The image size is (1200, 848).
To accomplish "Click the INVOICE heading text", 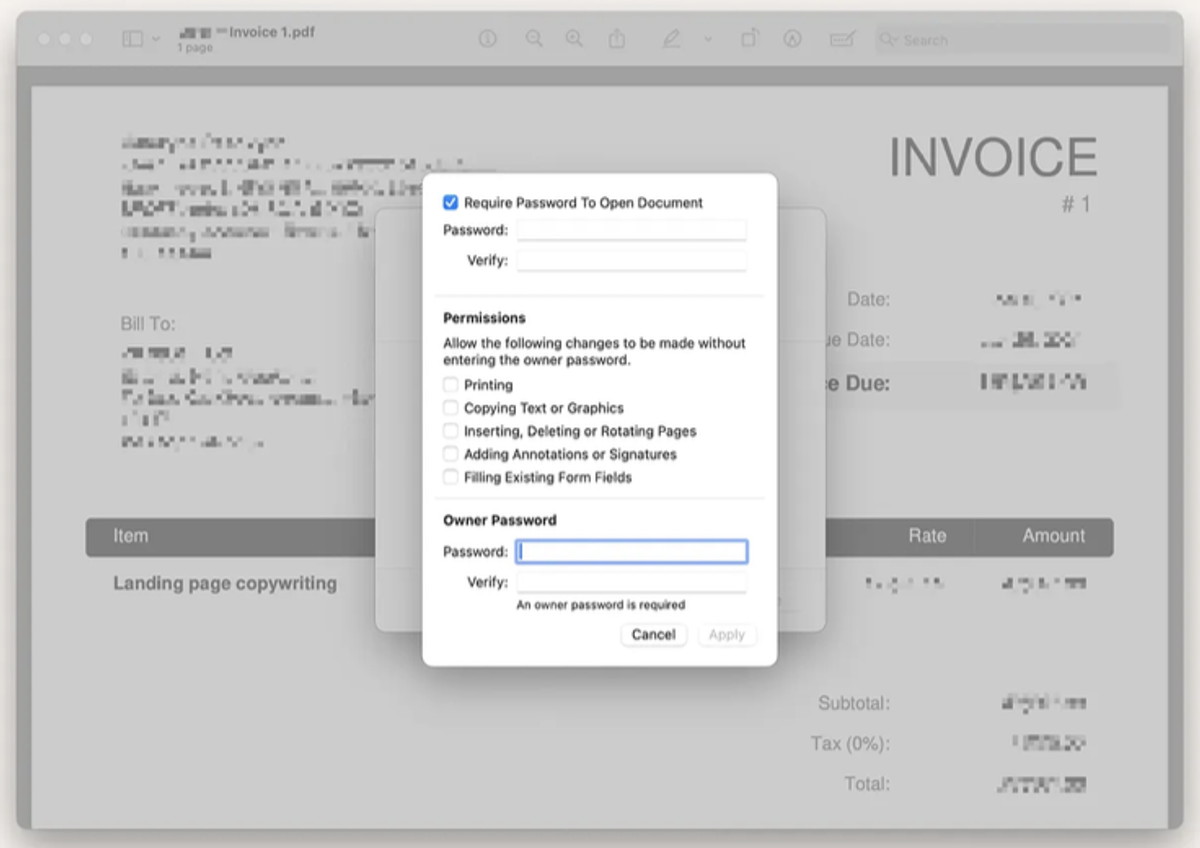I will pyautogui.click(x=993, y=157).
